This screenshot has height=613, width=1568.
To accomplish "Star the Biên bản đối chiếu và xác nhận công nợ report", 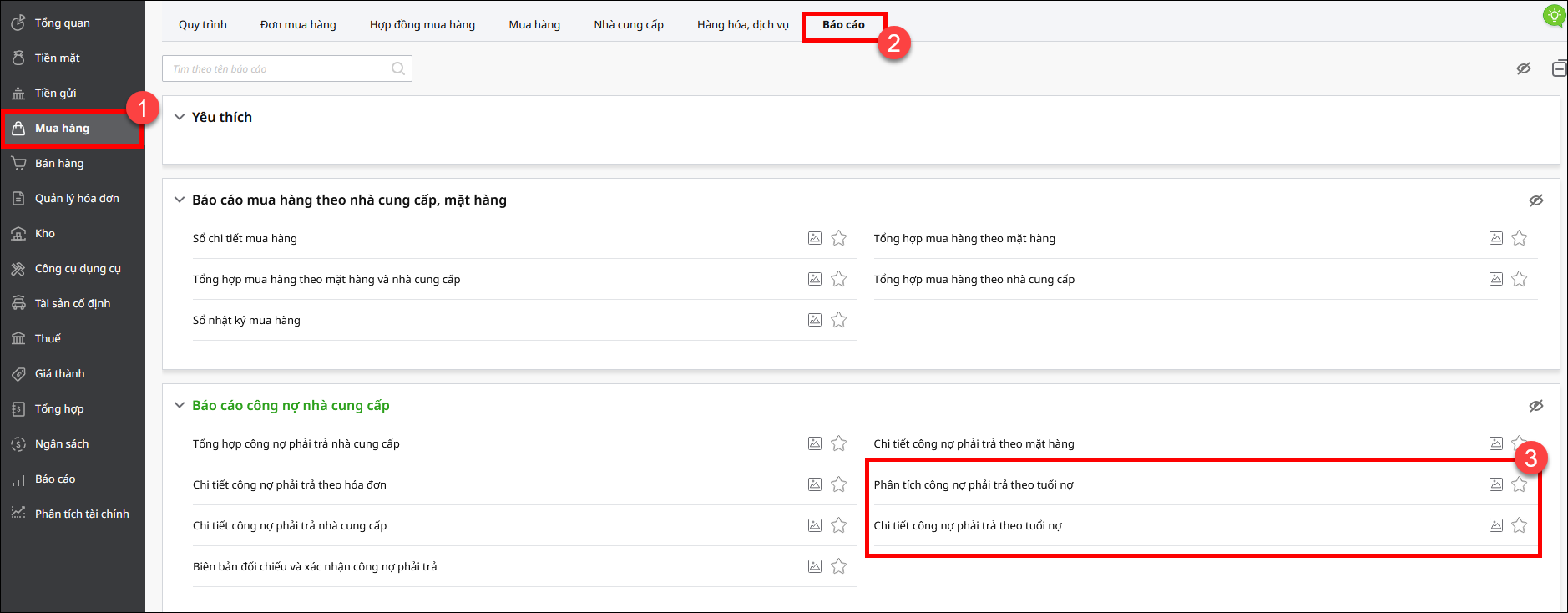I will point(838,566).
